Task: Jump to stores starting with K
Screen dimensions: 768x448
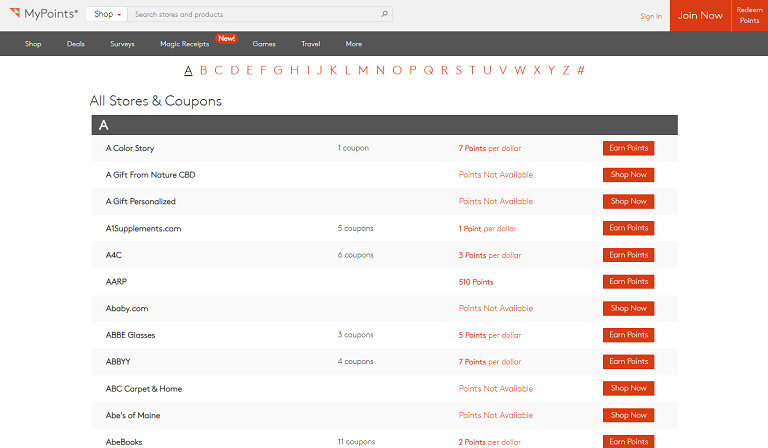Action: (x=334, y=71)
